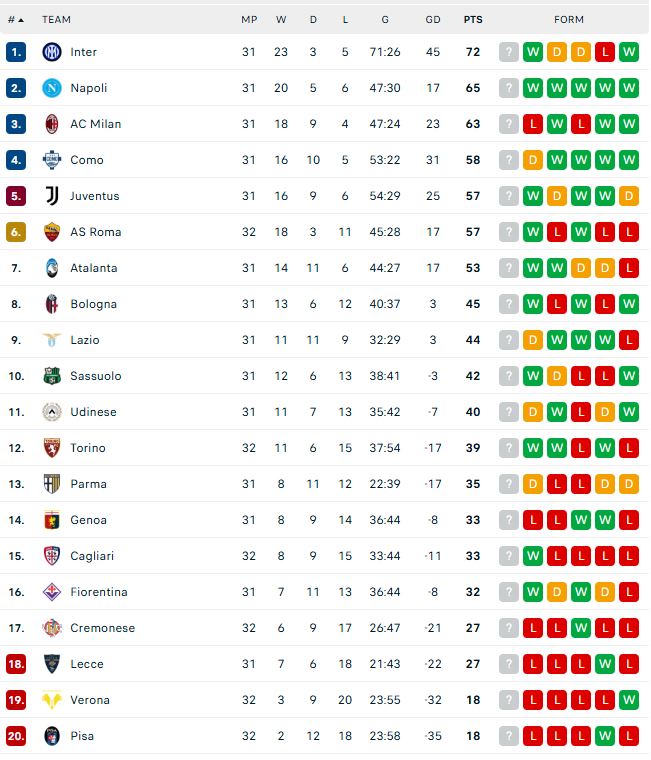Click the Inter club crest icon
The height and width of the screenshot is (760, 651).
(x=52, y=52)
